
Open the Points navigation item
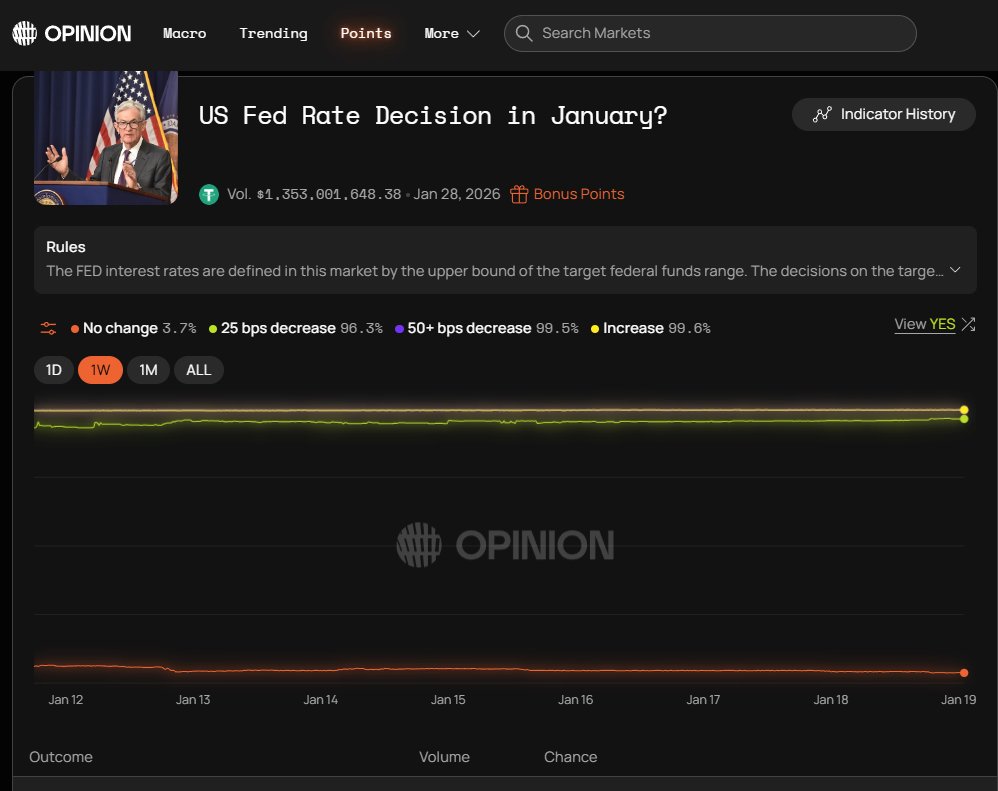coord(366,33)
